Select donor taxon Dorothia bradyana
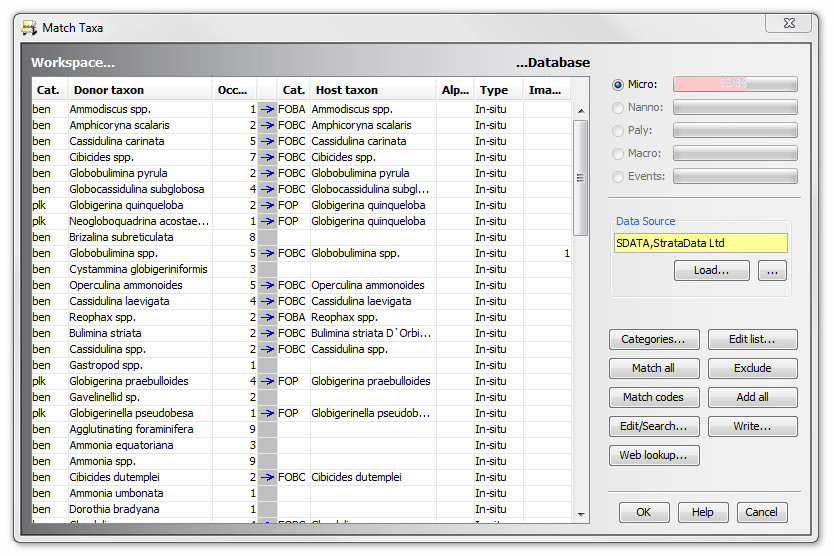This screenshot has width=834, height=556. (x=114, y=509)
